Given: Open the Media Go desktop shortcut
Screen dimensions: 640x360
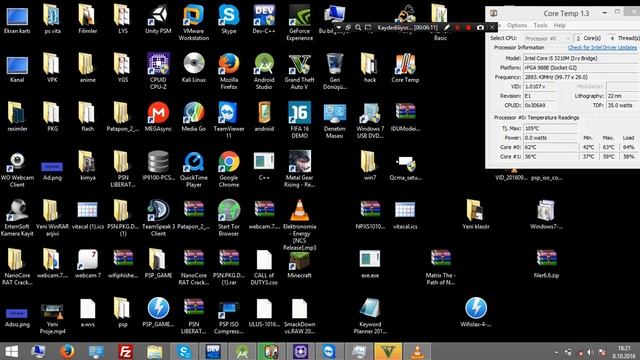Looking at the screenshot, I should (193, 117).
